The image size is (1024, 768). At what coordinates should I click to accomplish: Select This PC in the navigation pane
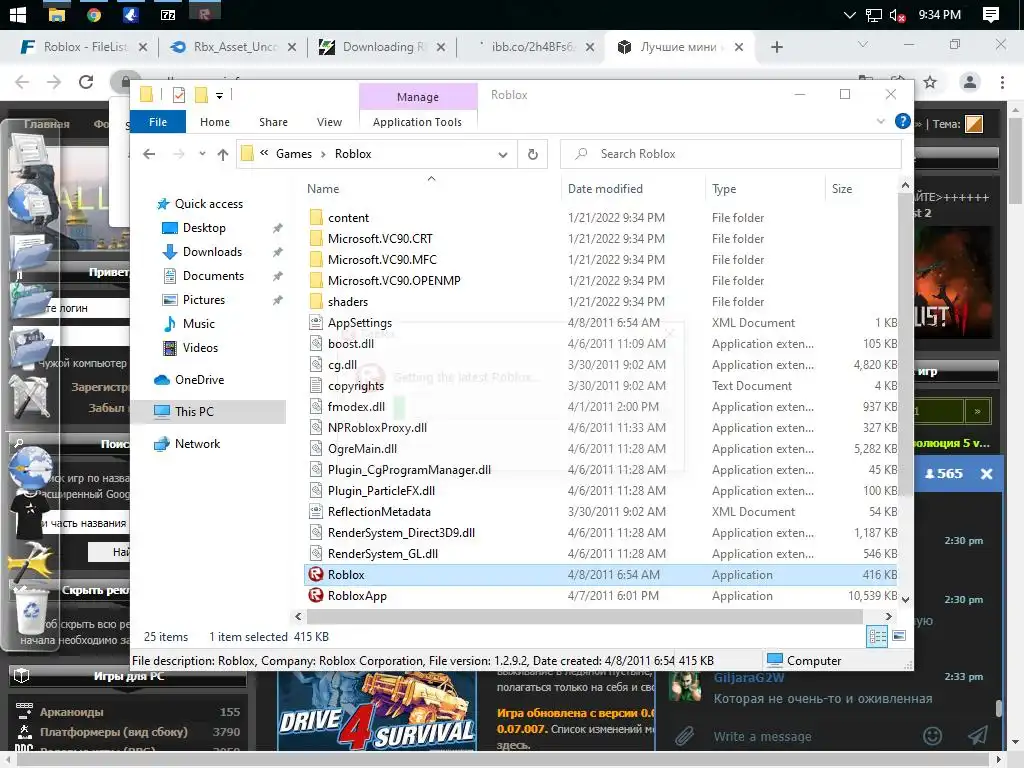click(194, 412)
